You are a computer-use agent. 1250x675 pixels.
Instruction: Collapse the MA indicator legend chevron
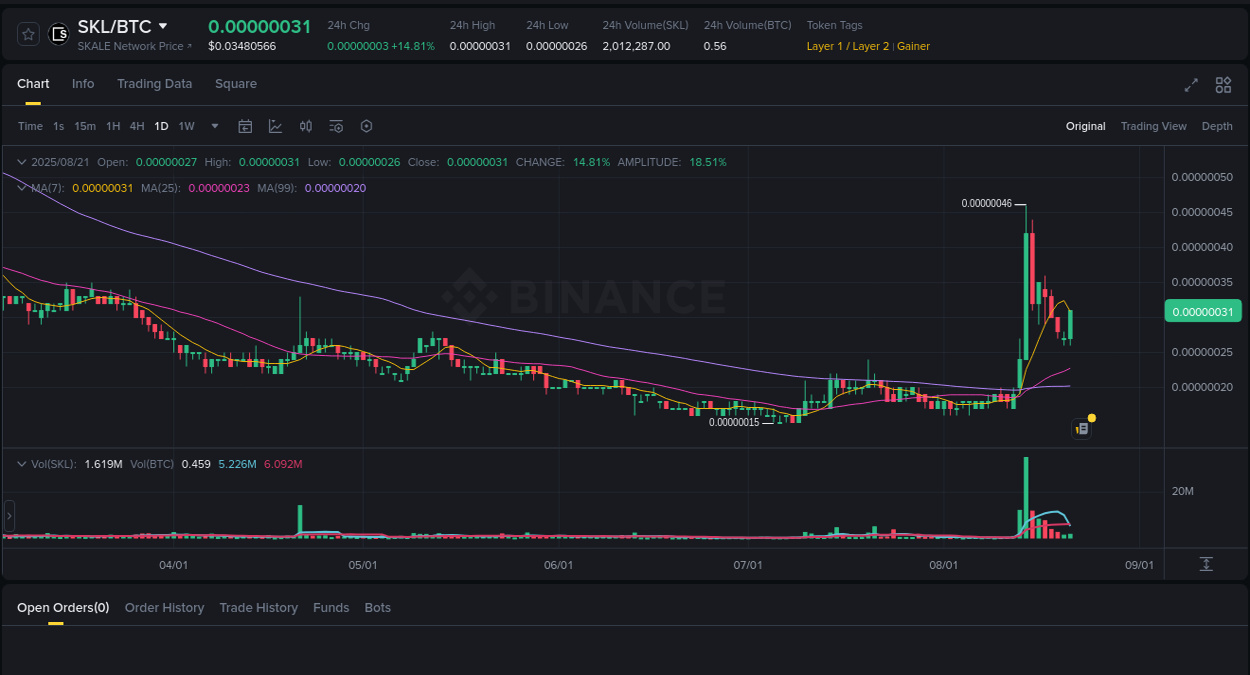click(x=22, y=188)
